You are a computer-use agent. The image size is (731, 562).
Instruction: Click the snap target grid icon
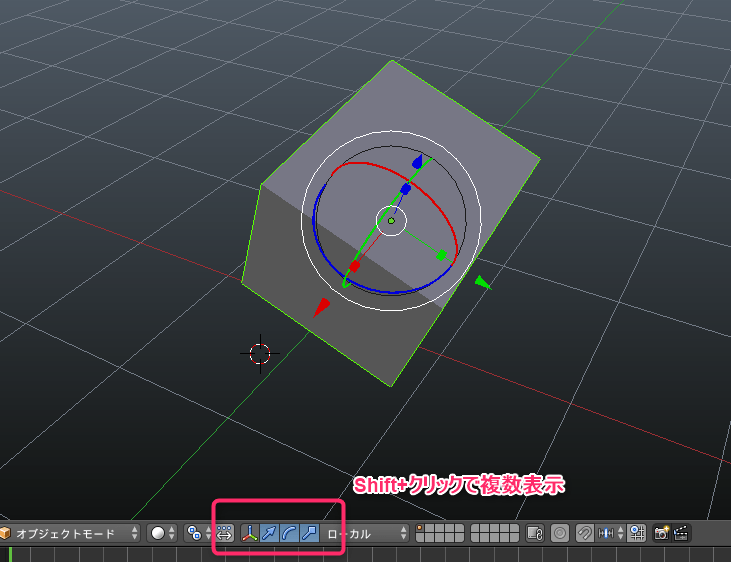[x=636, y=534]
